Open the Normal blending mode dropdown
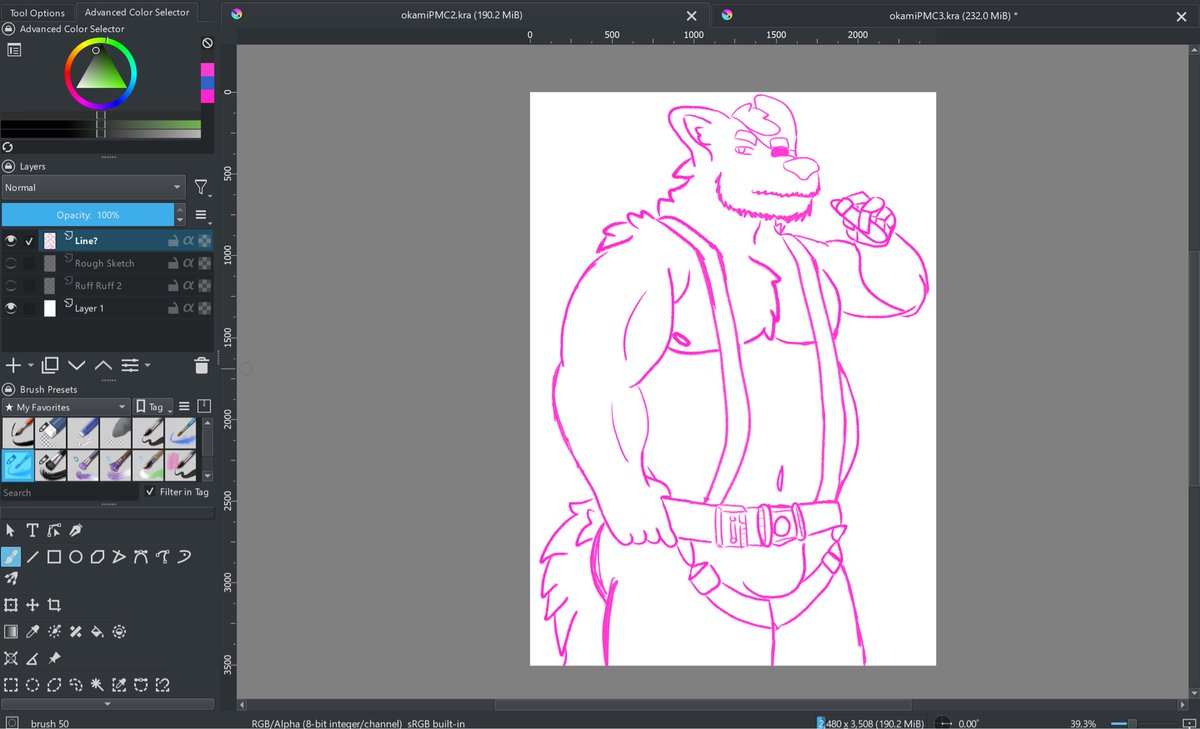 coord(93,187)
